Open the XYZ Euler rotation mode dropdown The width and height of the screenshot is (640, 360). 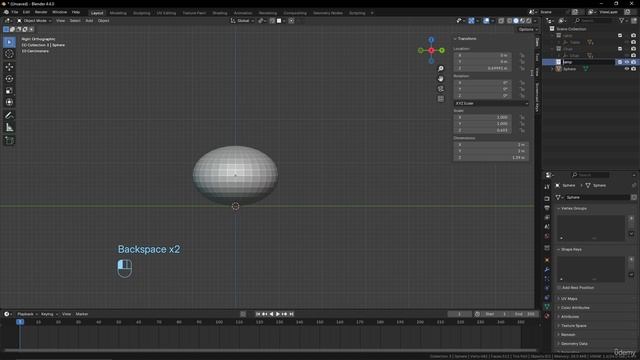point(491,103)
